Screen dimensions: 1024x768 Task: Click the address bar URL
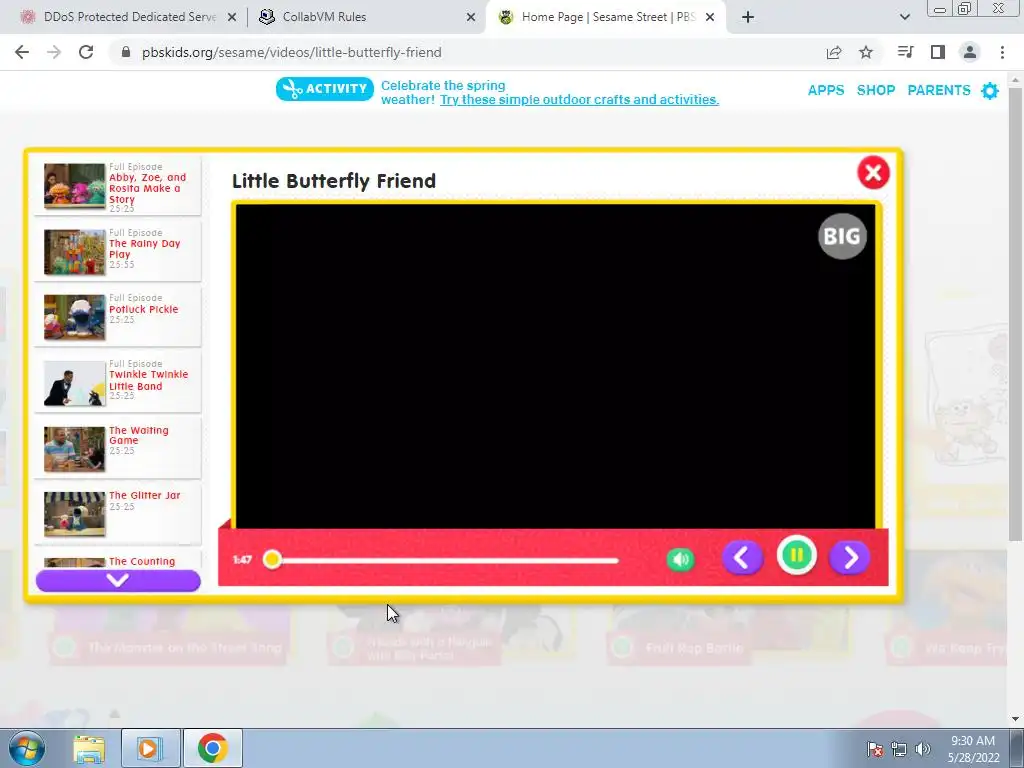292,52
